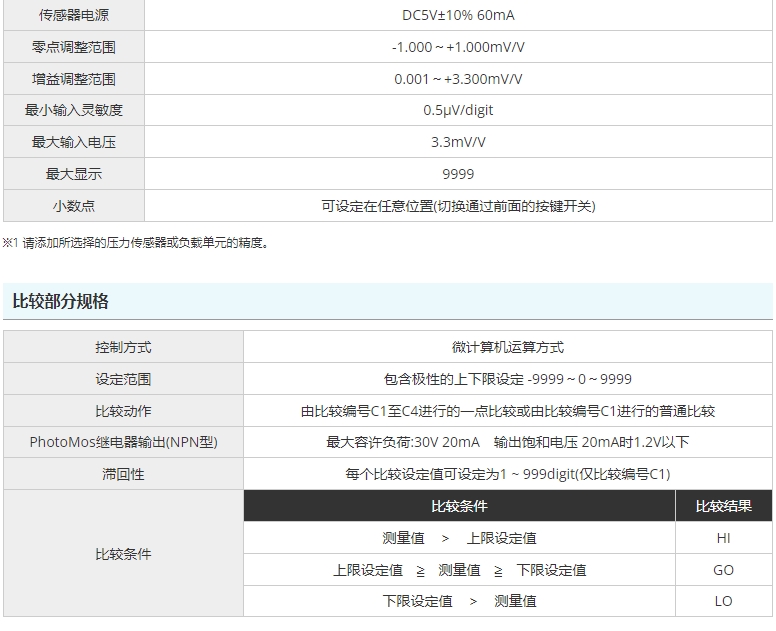Click the '控制方式' row label

coord(123,347)
